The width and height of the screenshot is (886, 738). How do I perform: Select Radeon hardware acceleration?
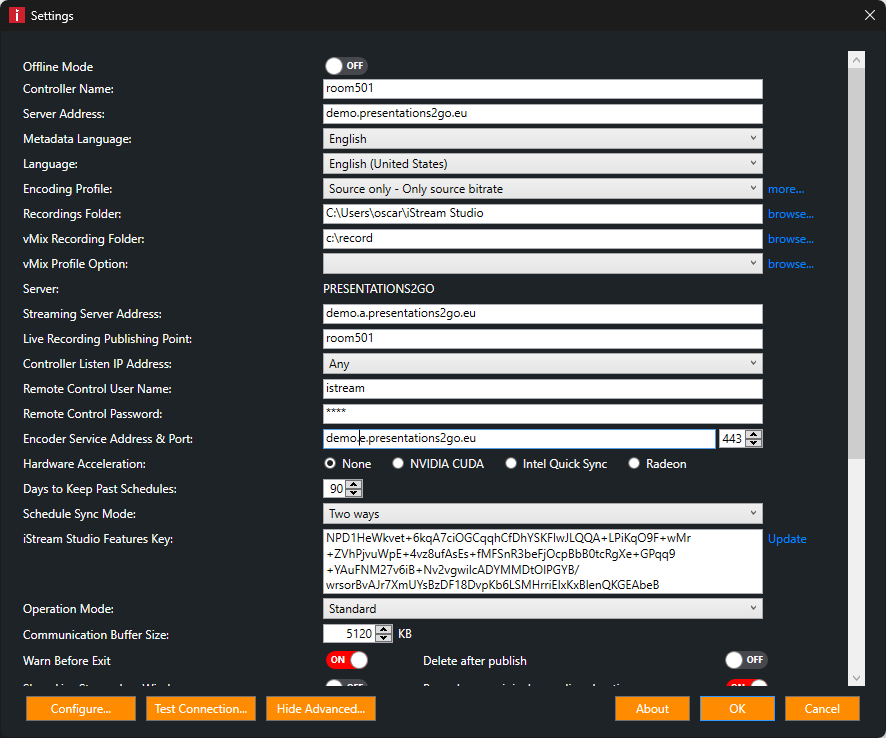(658, 464)
